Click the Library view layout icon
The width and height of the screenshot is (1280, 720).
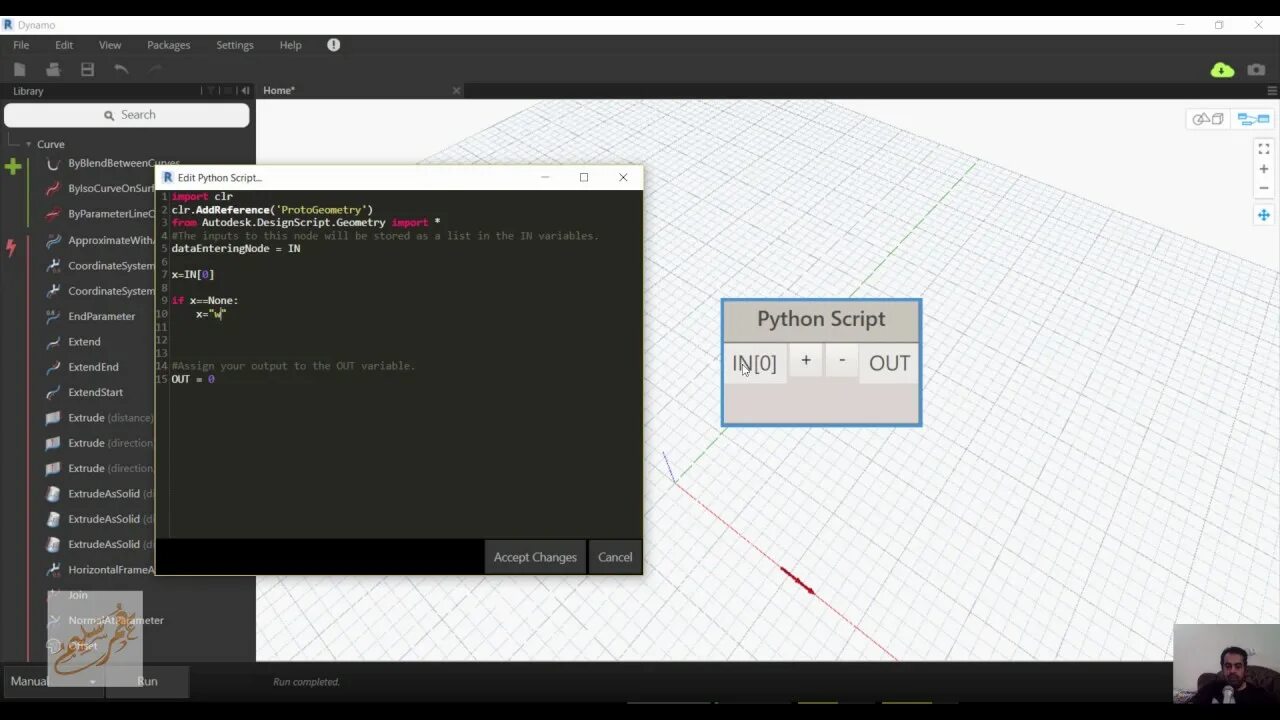coord(228,90)
